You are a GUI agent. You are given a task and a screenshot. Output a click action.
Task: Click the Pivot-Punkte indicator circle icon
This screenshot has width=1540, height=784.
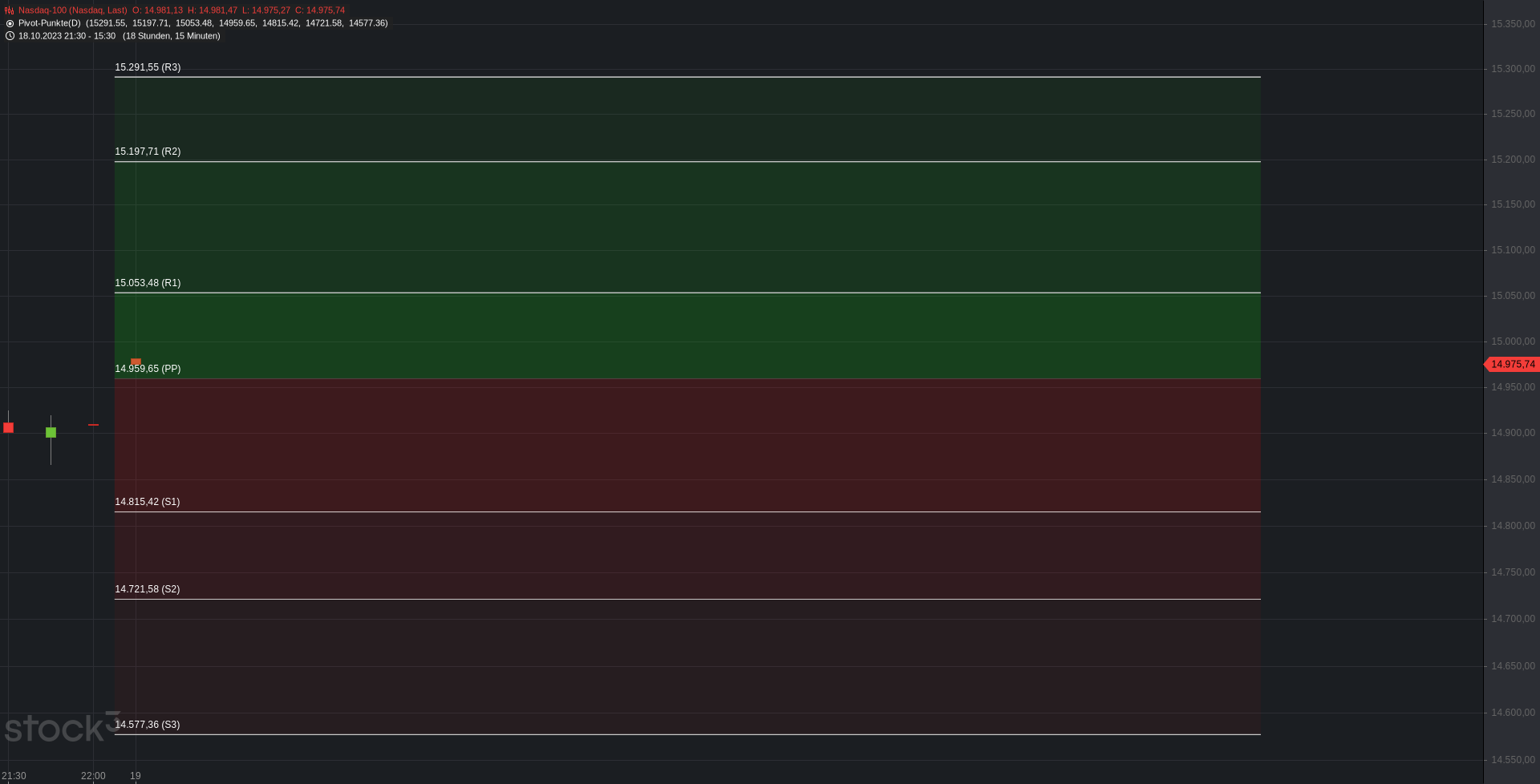click(x=10, y=23)
